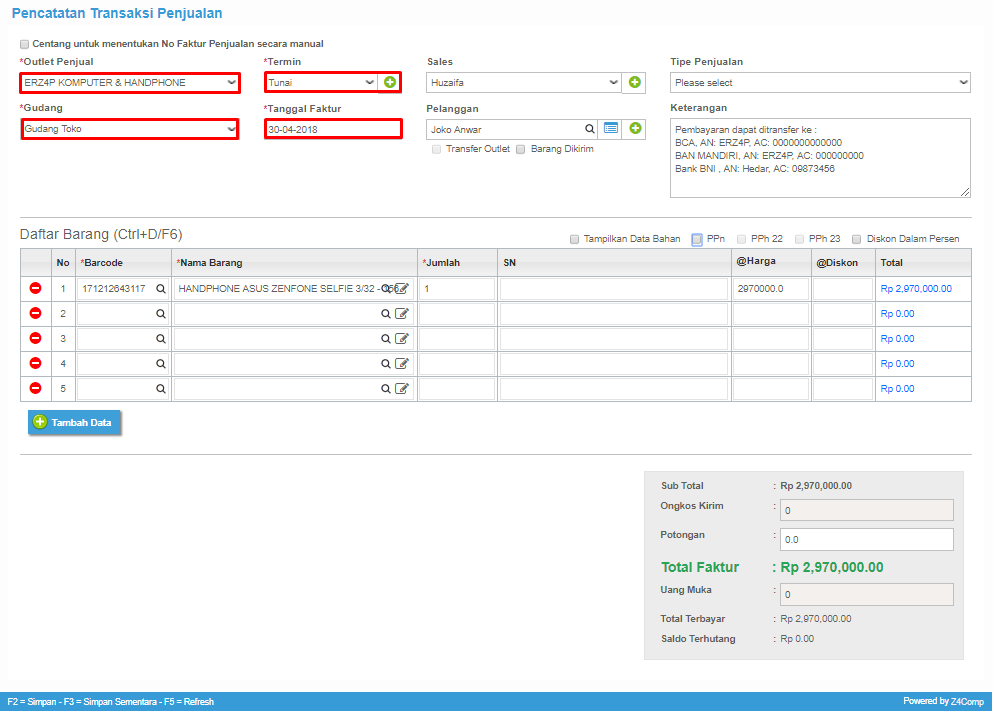
Task: Click the @Harga field showing 2970000.0
Action: point(771,289)
